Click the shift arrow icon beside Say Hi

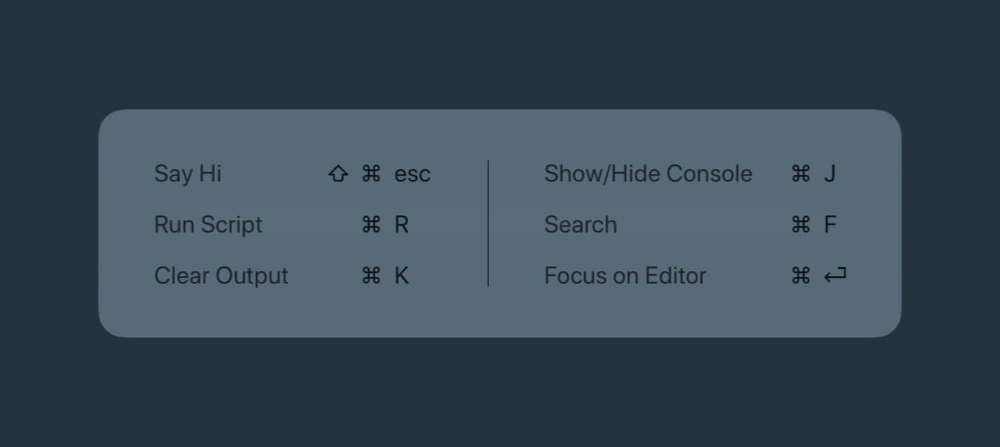click(338, 174)
